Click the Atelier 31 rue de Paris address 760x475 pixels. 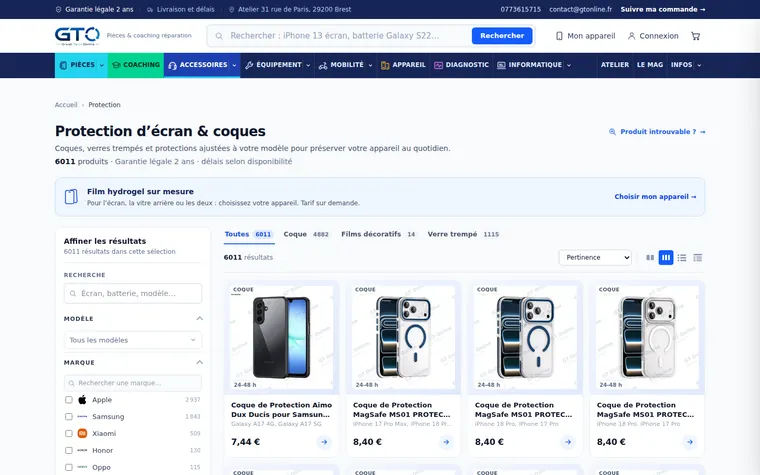coord(290,9)
